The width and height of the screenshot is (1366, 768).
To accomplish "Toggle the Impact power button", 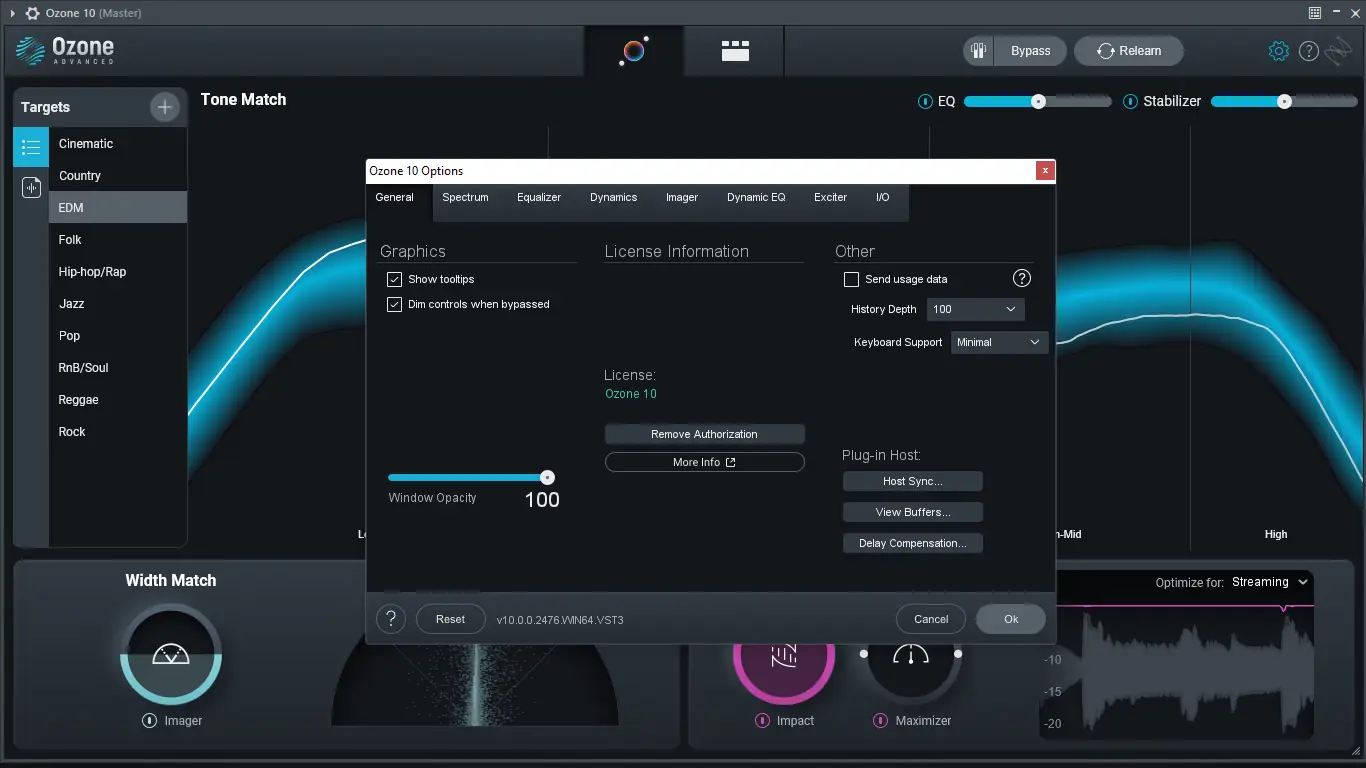I will click(x=761, y=720).
